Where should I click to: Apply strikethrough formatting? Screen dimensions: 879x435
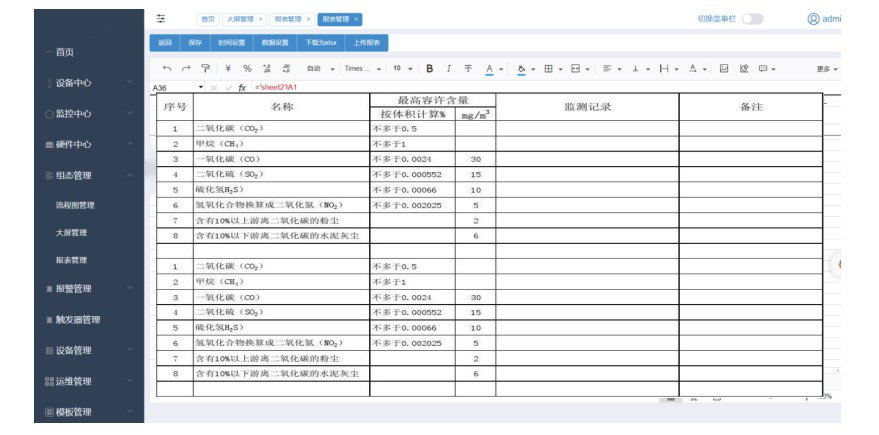pyautogui.click(x=468, y=69)
